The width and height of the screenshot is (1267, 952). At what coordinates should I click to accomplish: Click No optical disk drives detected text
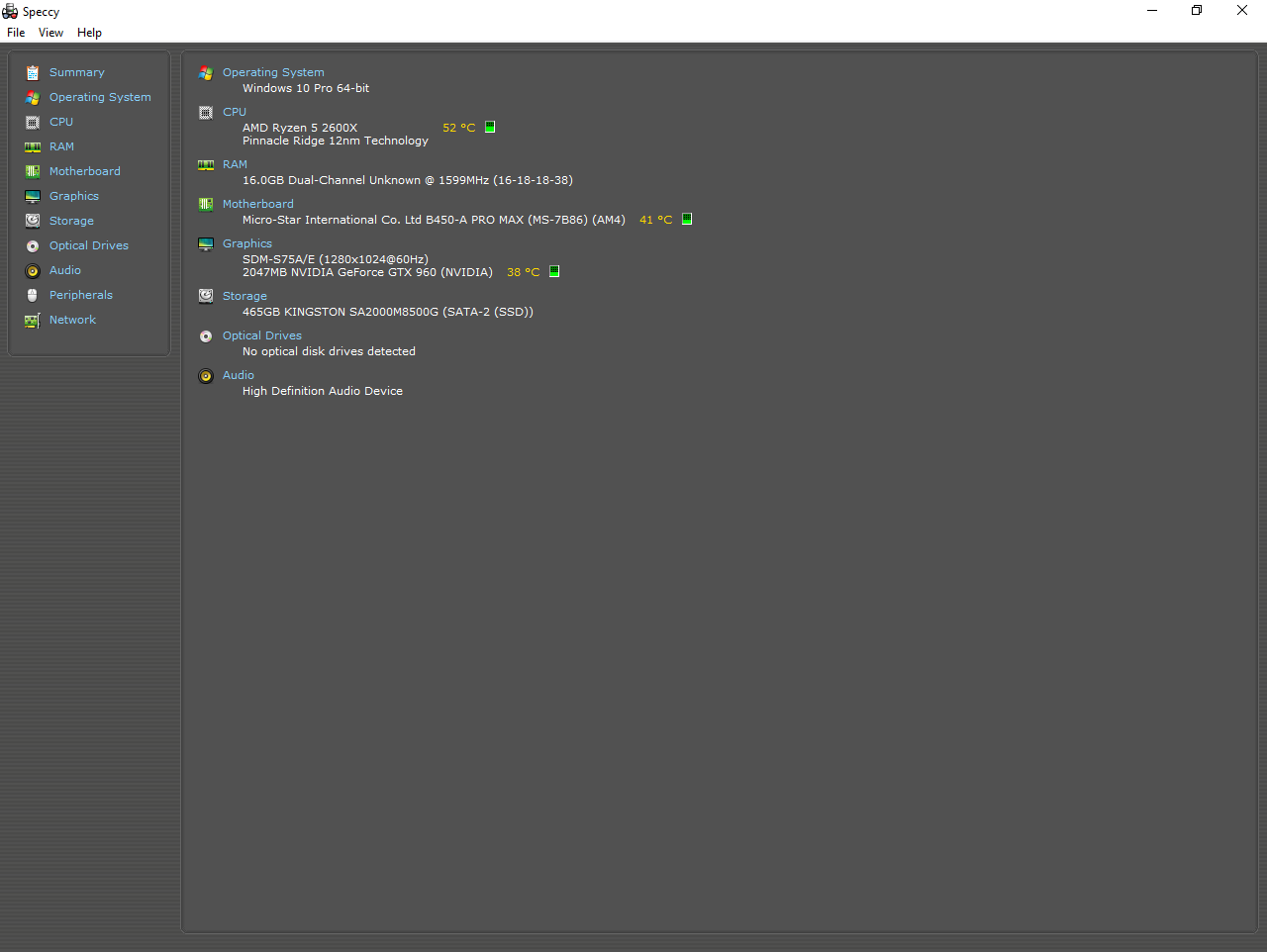[329, 351]
